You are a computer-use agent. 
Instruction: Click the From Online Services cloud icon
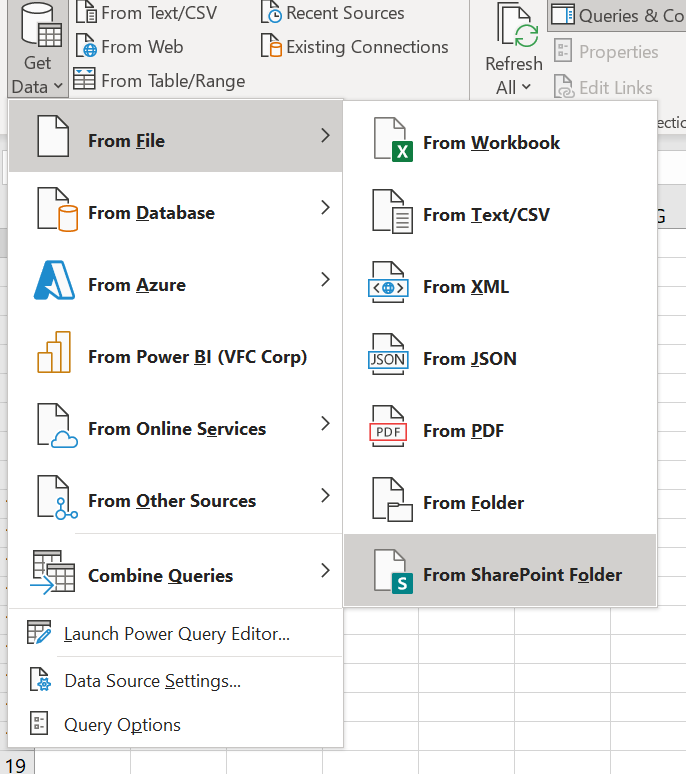(57, 426)
